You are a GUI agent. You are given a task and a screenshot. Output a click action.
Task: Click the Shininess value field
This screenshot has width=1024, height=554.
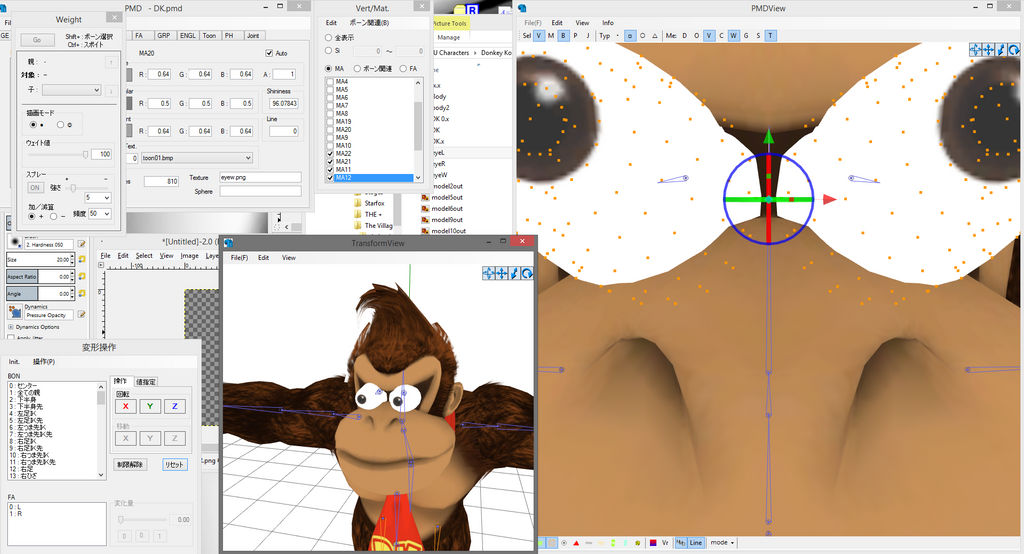(x=283, y=103)
